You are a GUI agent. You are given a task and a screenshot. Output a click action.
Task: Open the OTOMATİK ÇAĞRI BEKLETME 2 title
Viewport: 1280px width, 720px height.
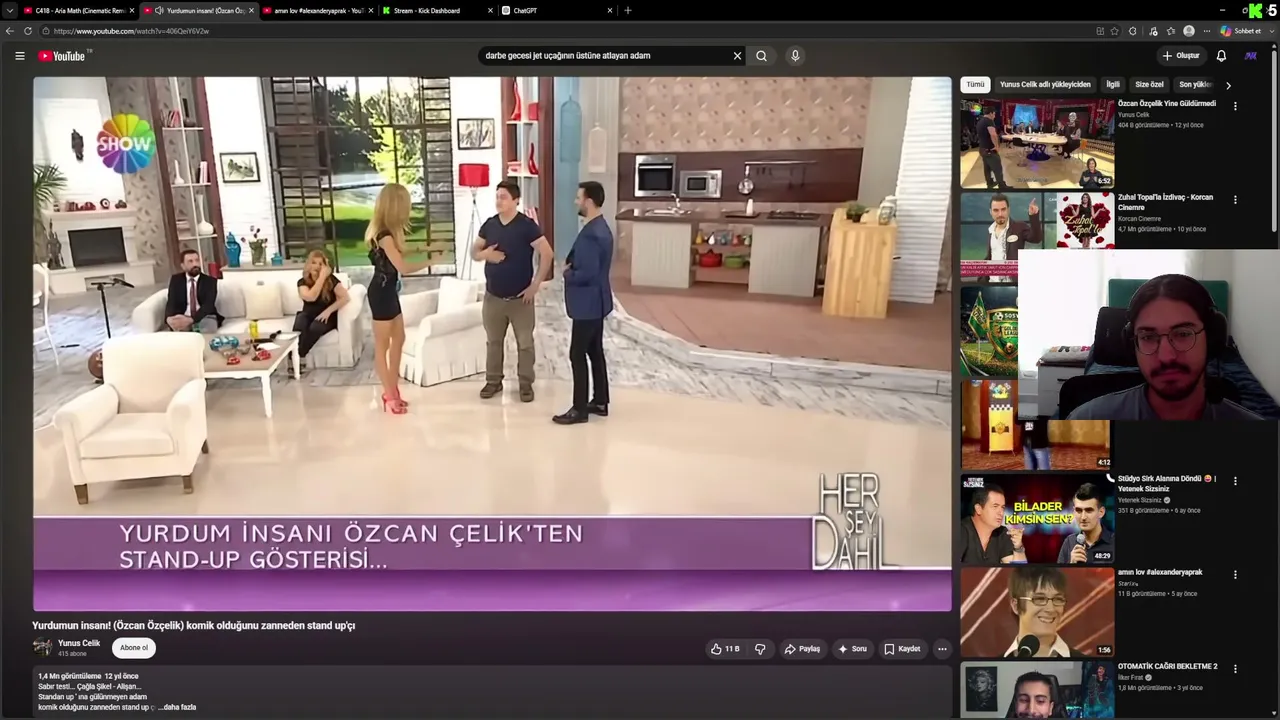[1167, 666]
